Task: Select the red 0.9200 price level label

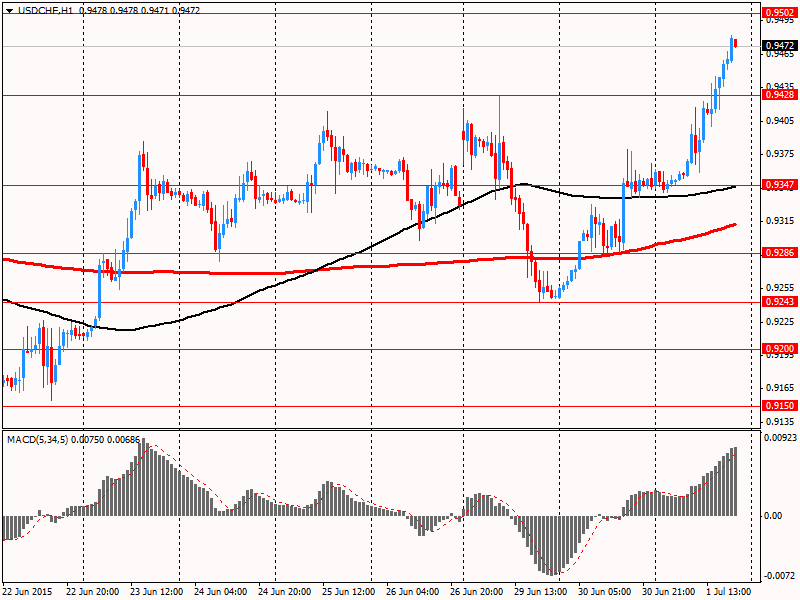Action: [780, 349]
